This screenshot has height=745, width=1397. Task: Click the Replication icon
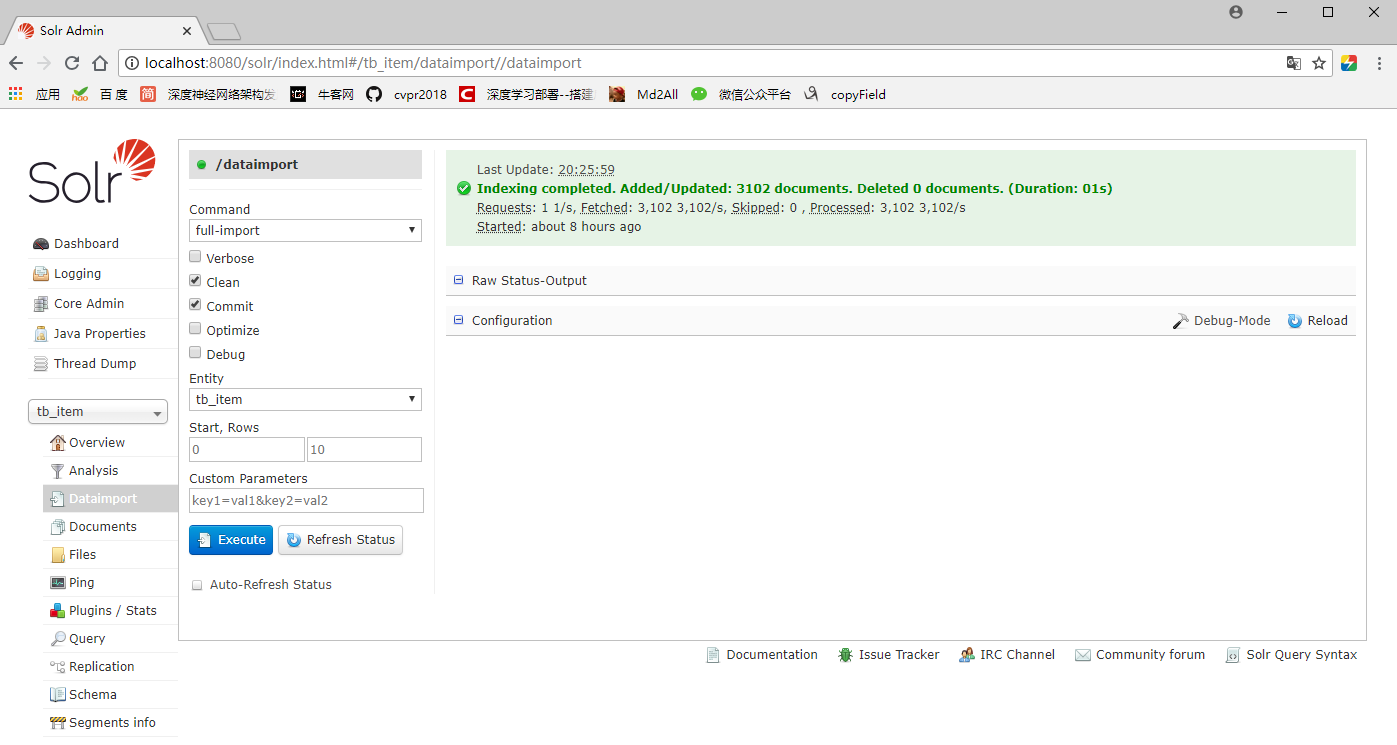click(x=58, y=666)
